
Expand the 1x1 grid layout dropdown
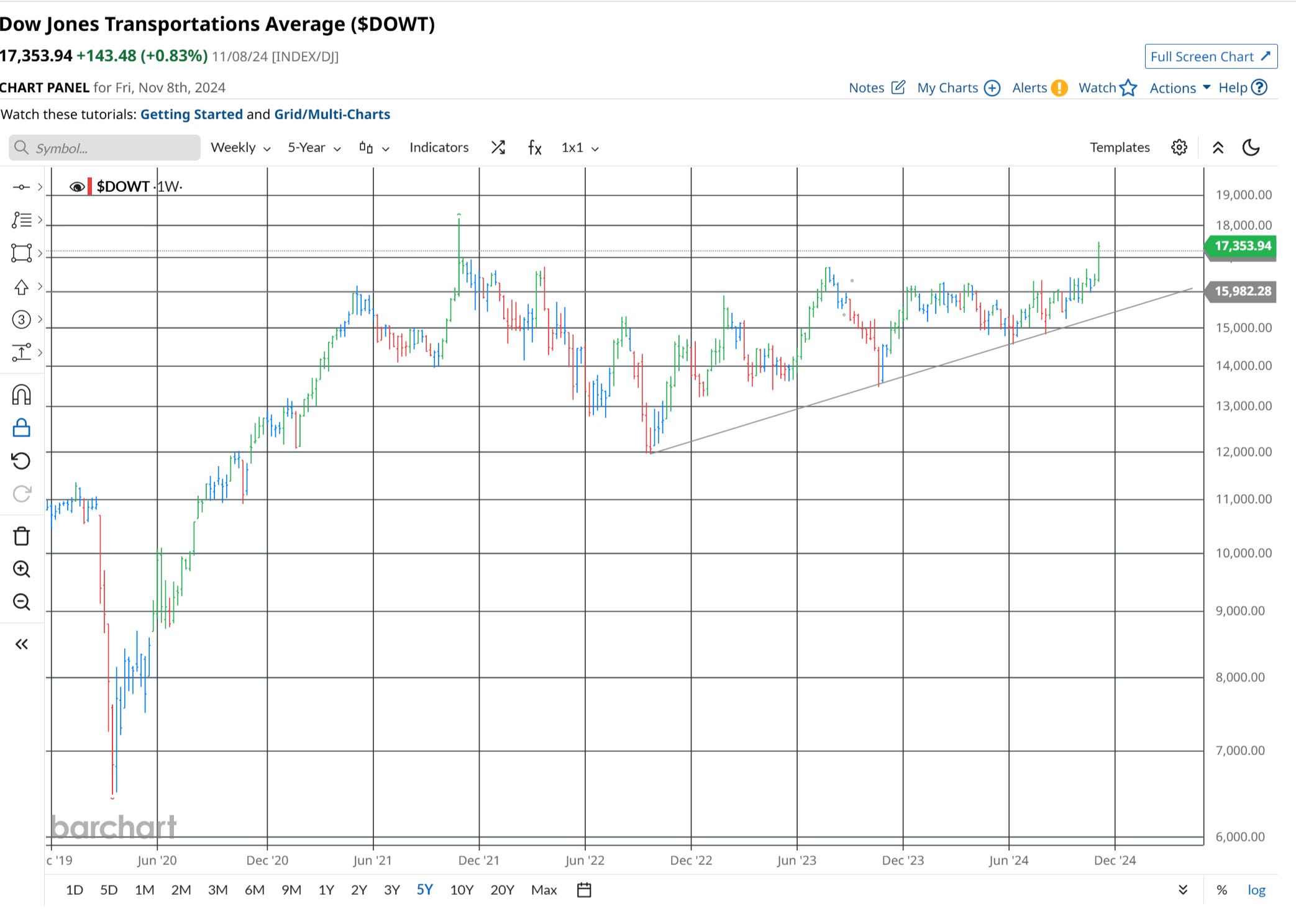coord(579,148)
